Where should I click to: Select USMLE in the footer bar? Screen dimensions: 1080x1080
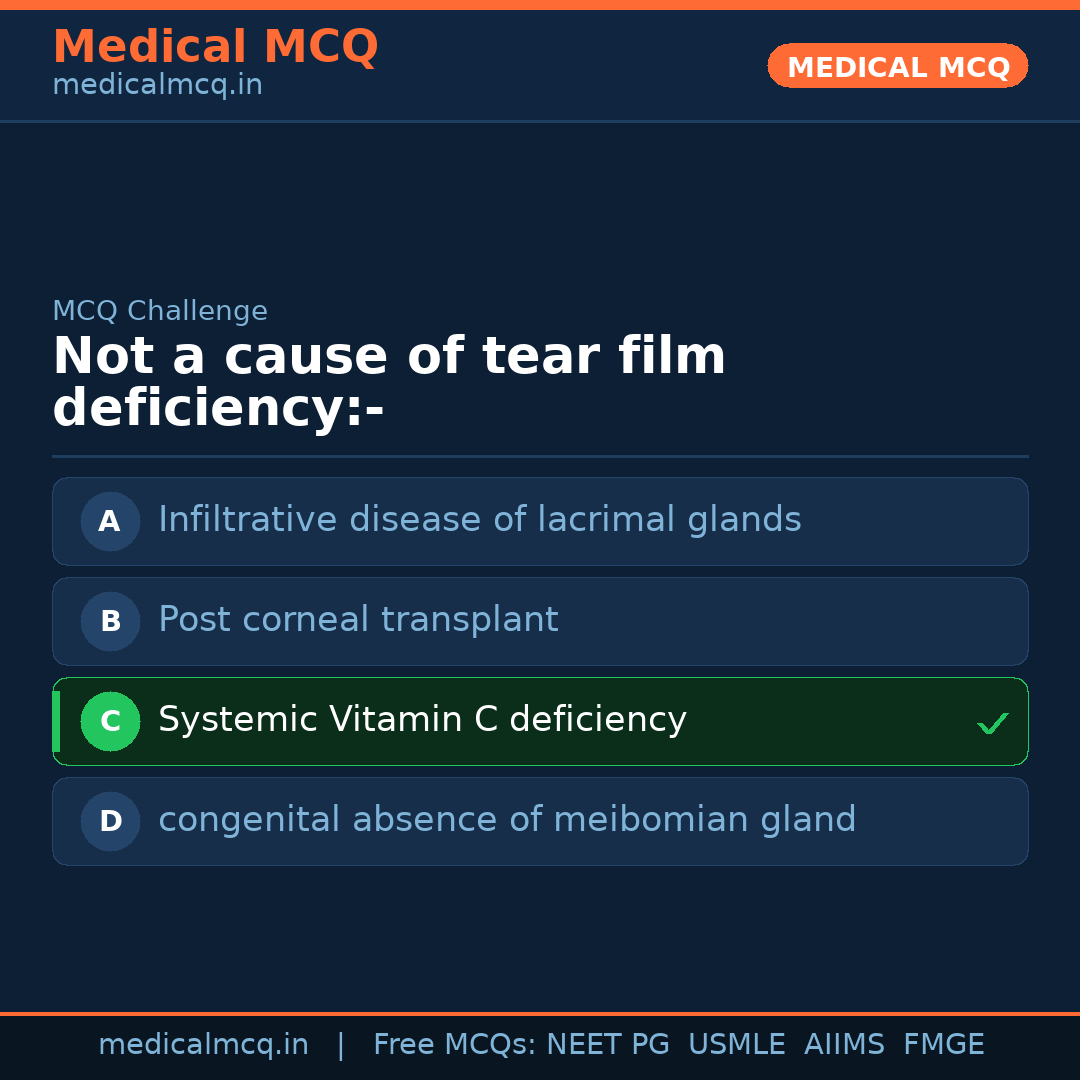(x=736, y=1045)
